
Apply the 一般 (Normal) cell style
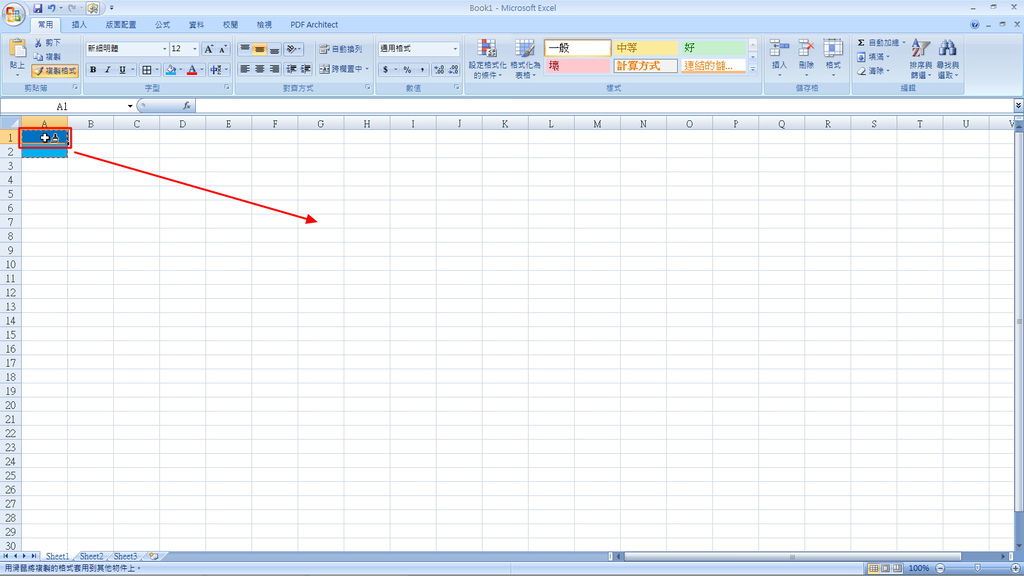pyautogui.click(x=577, y=48)
